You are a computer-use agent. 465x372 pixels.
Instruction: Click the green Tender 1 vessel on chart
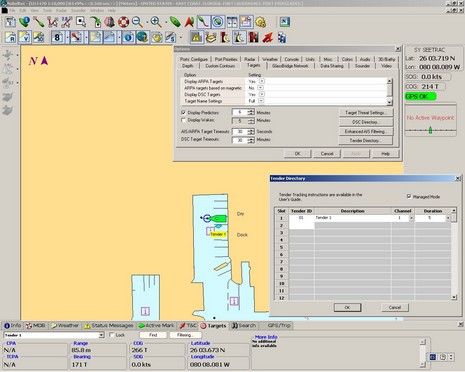click(x=219, y=219)
